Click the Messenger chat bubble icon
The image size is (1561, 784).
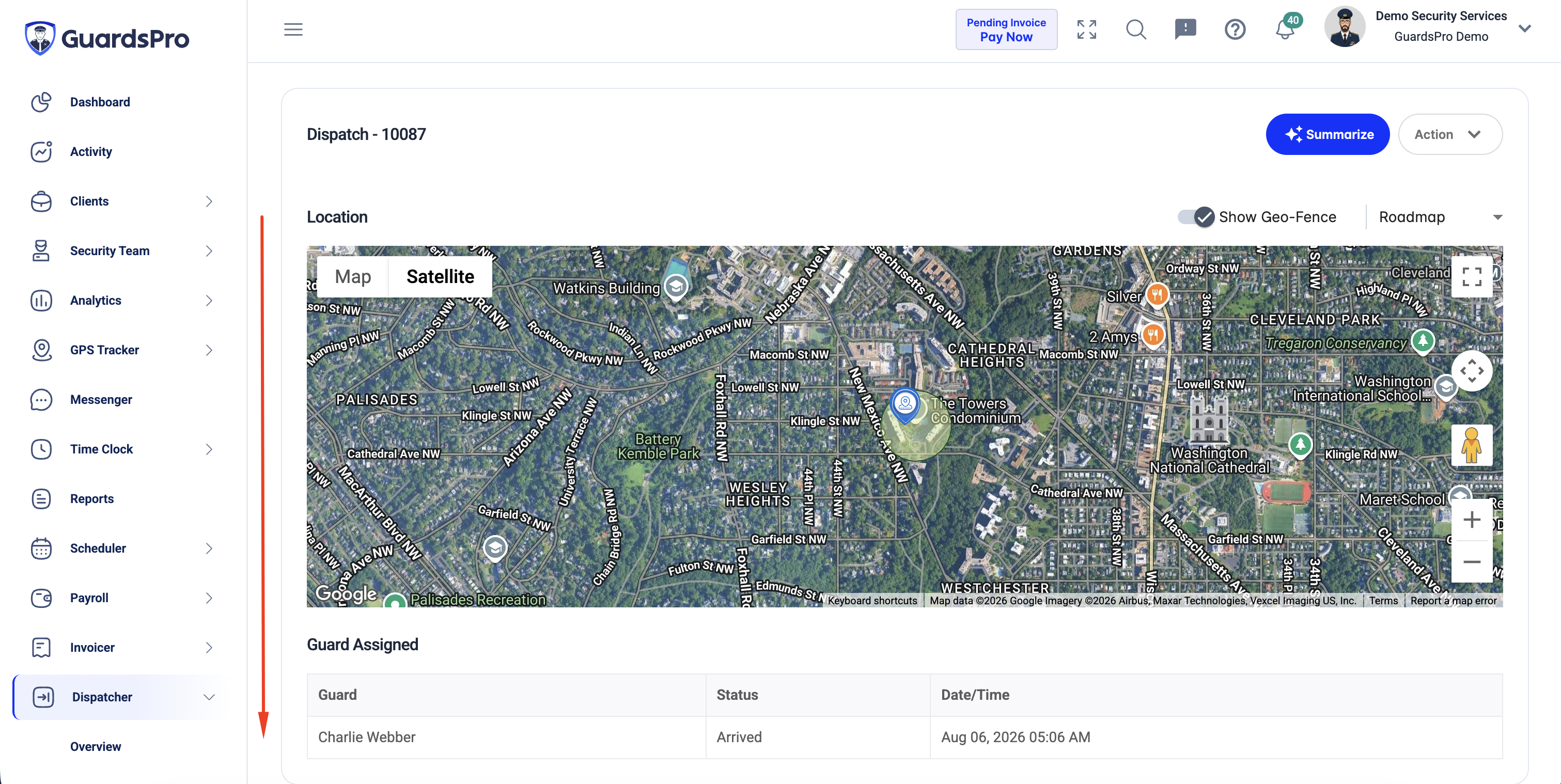(x=41, y=400)
